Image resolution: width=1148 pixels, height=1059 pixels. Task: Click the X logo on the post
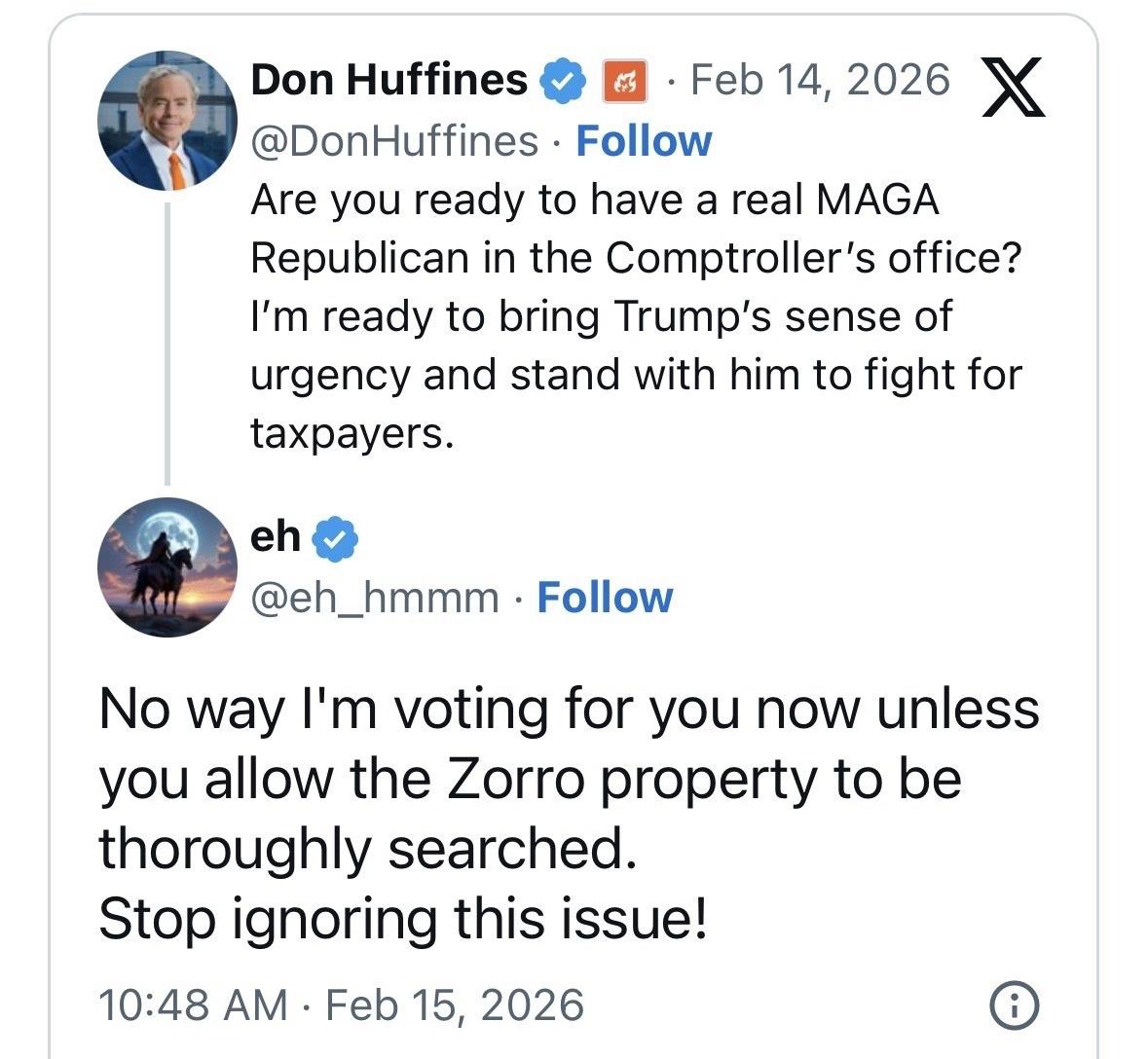click(x=1015, y=87)
